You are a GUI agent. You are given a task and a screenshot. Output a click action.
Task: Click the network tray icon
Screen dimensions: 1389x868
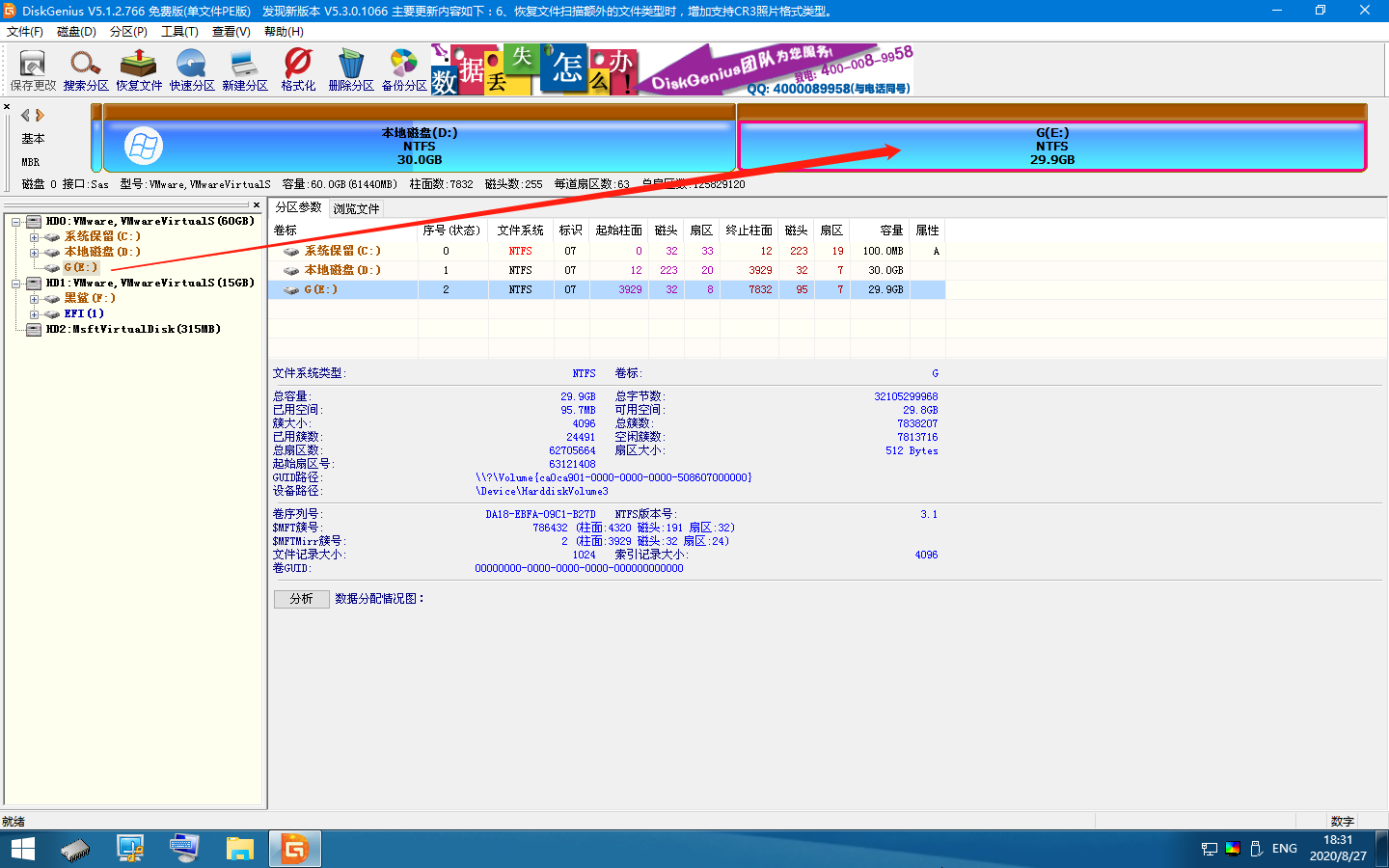pyautogui.click(x=1210, y=849)
